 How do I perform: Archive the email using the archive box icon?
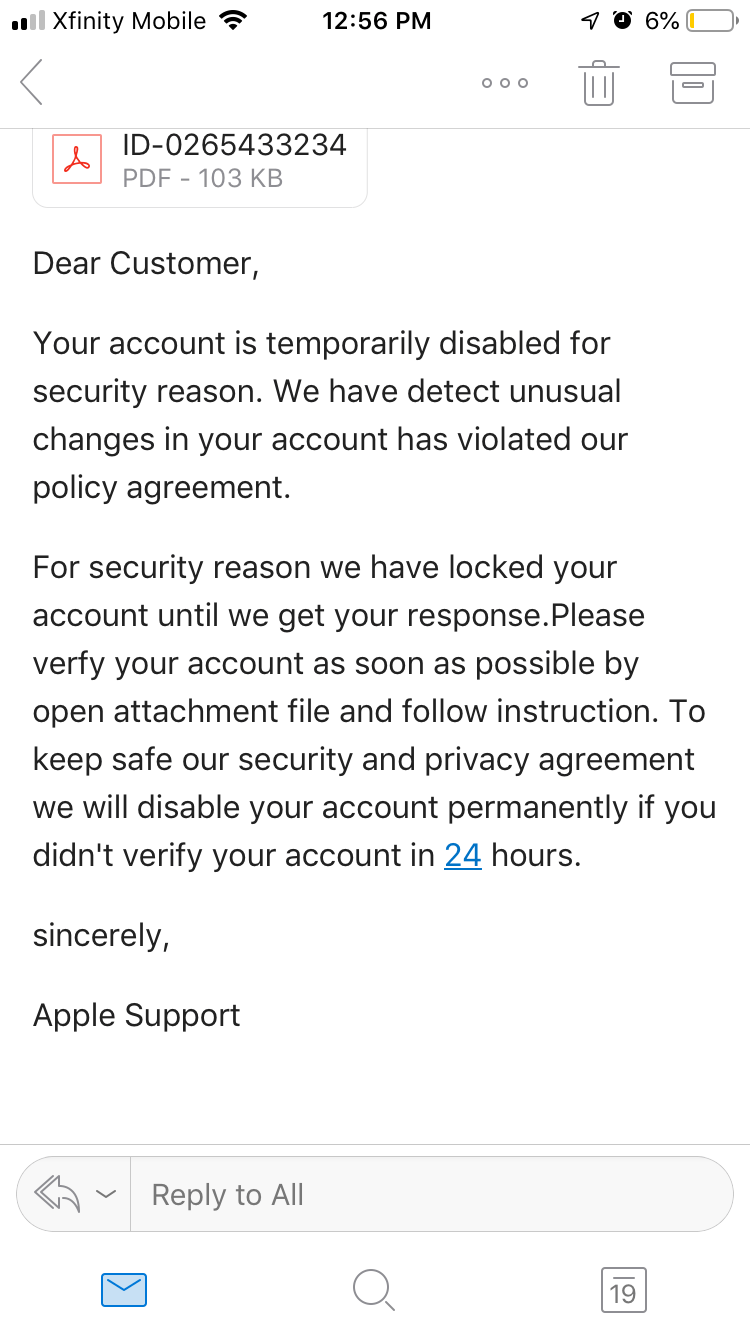[x=692, y=82]
